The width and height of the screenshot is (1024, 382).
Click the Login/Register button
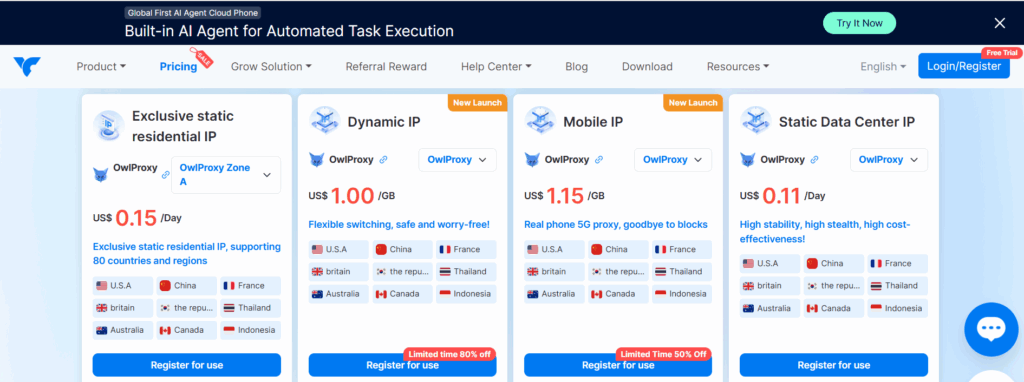pyautogui.click(x=964, y=66)
